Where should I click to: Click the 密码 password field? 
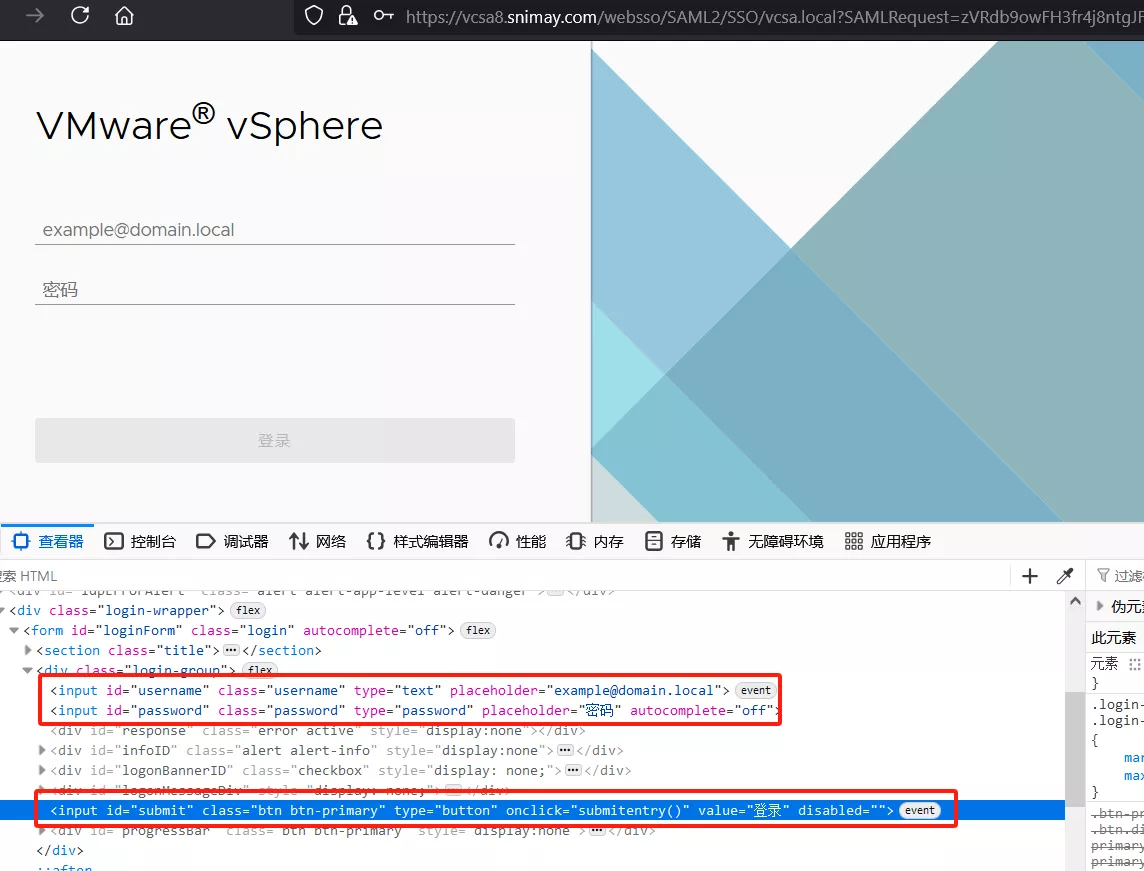(275, 290)
